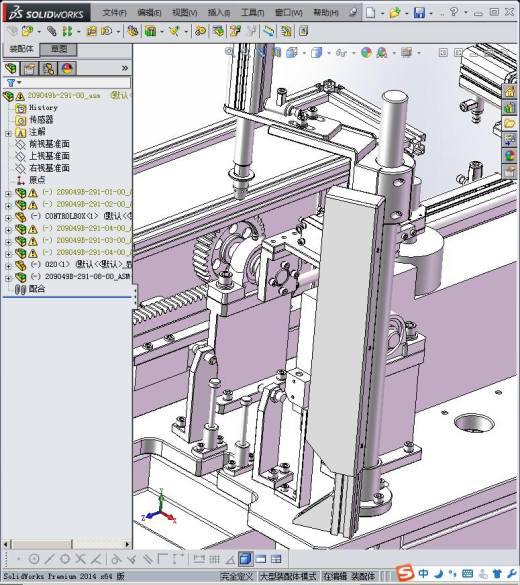Viewport: 520px width, 585px height.
Task: Open the Insert Components dropdown arrow
Action: [39, 32]
